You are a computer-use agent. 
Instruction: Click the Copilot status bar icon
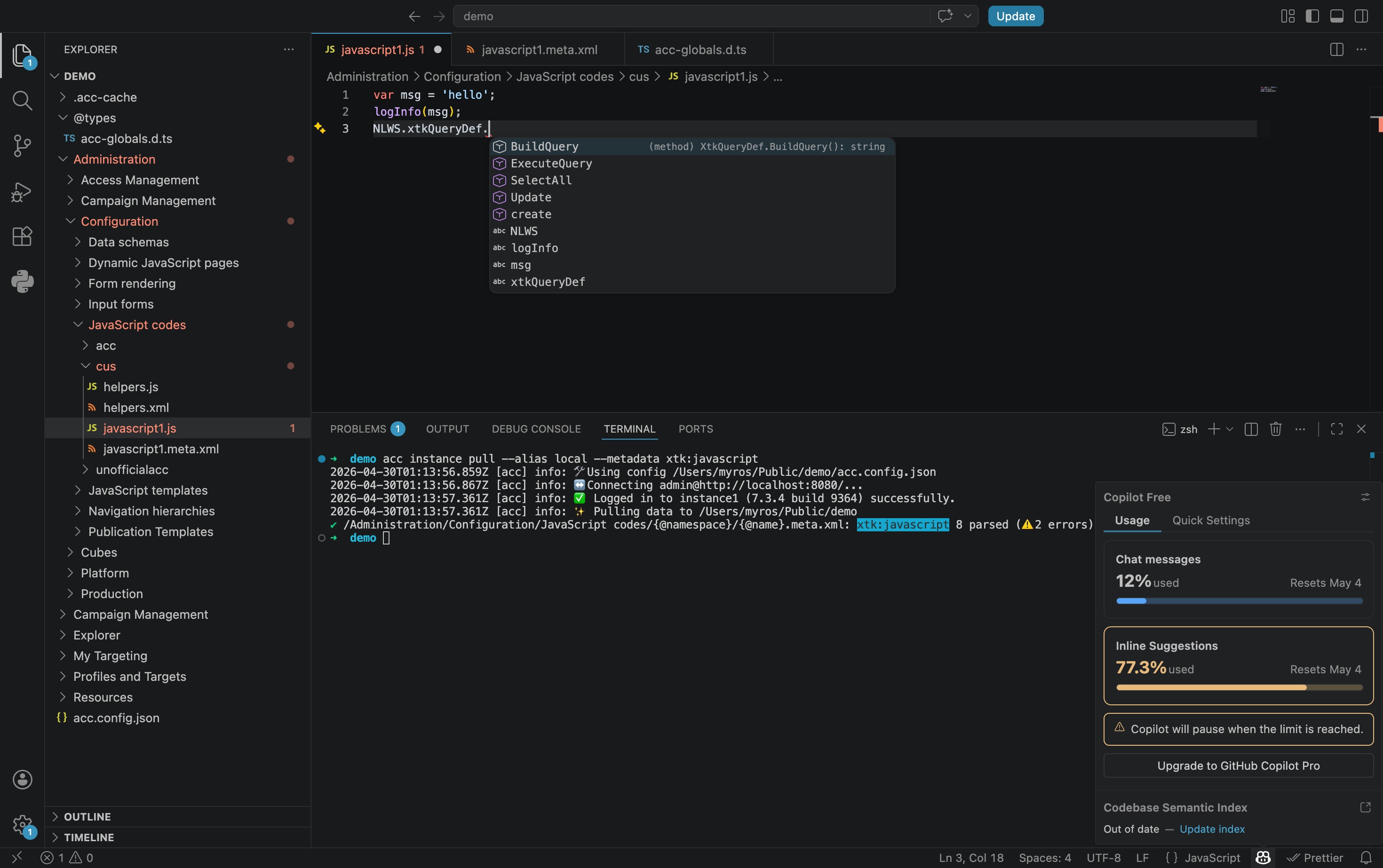pyautogui.click(x=1263, y=858)
